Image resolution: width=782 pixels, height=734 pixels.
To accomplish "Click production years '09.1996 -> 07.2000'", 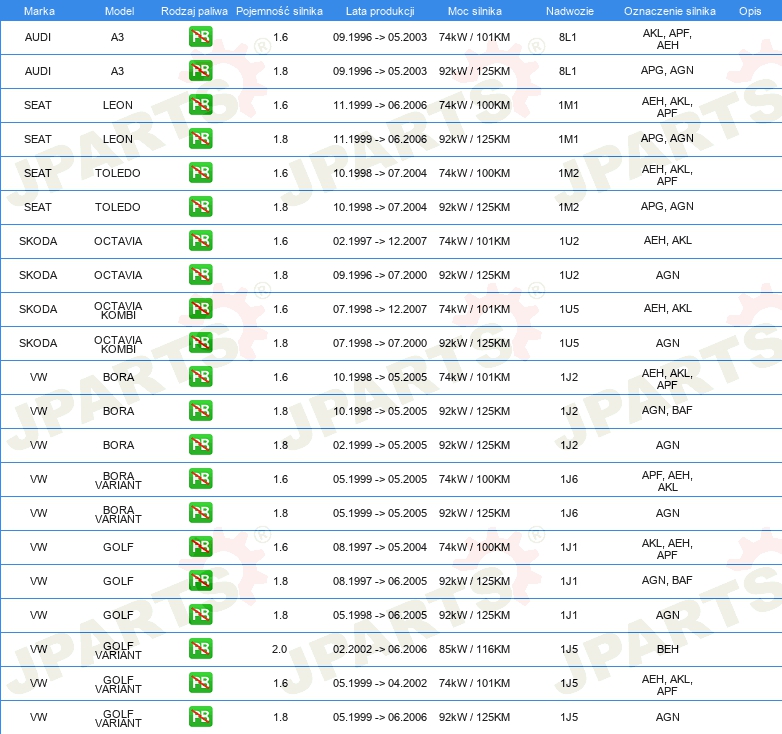I will (380, 275).
